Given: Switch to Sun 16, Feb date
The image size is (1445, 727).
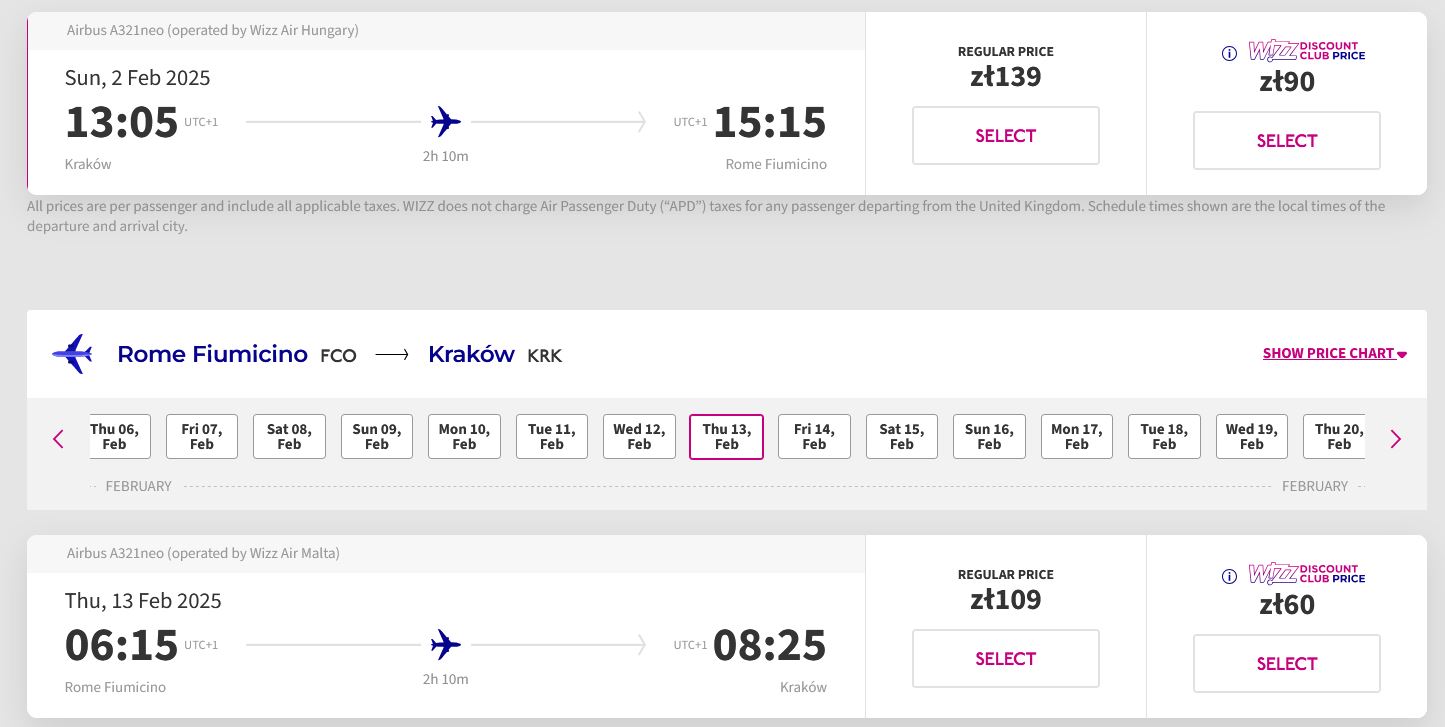Looking at the screenshot, I should click(x=989, y=437).
